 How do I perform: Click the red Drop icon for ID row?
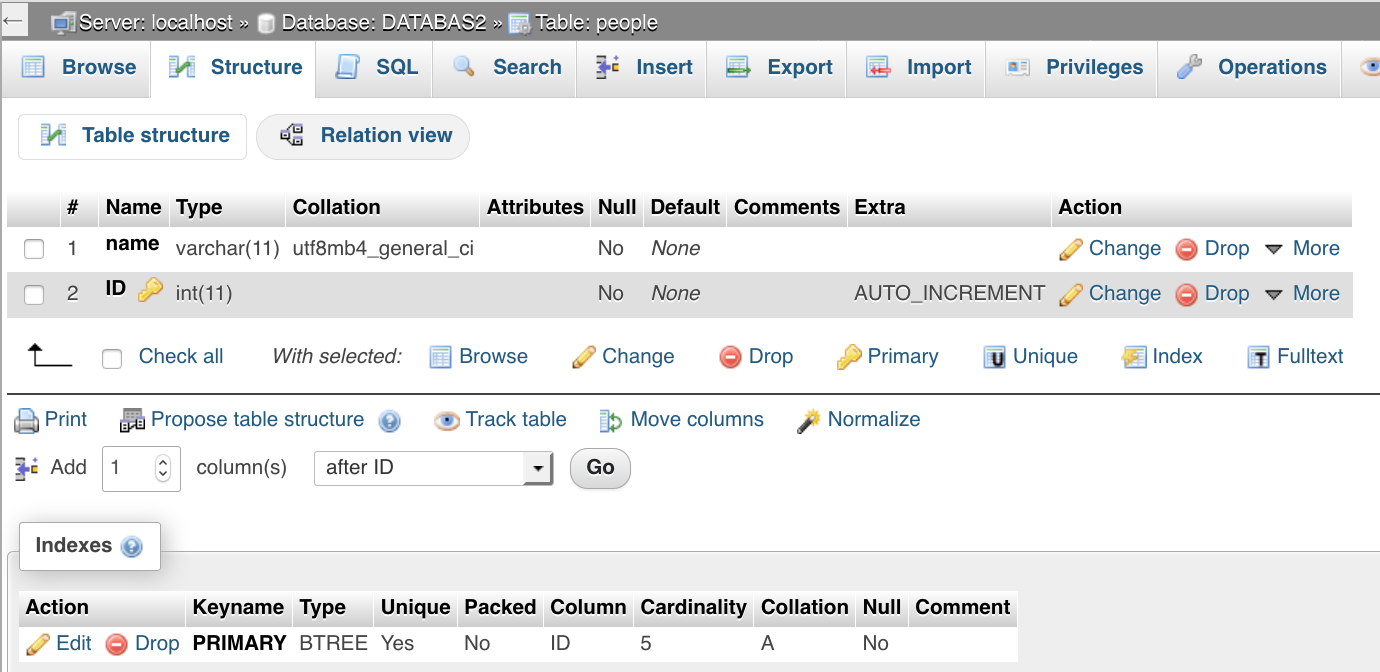pos(1187,294)
